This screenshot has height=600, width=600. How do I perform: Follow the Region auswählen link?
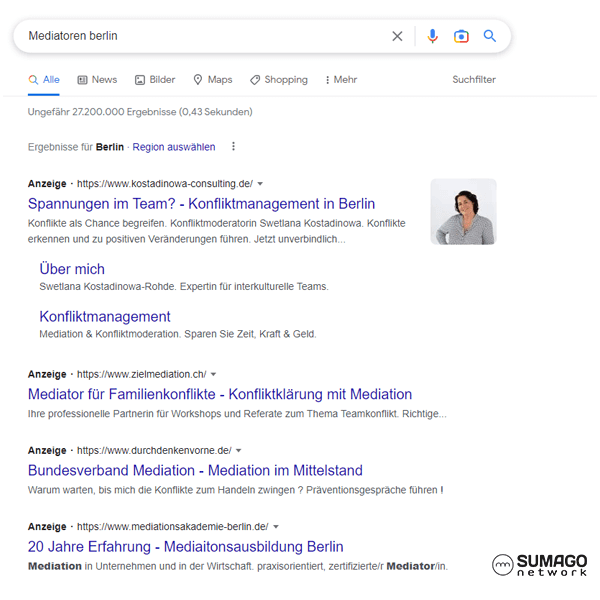click(x=174, y=147)
